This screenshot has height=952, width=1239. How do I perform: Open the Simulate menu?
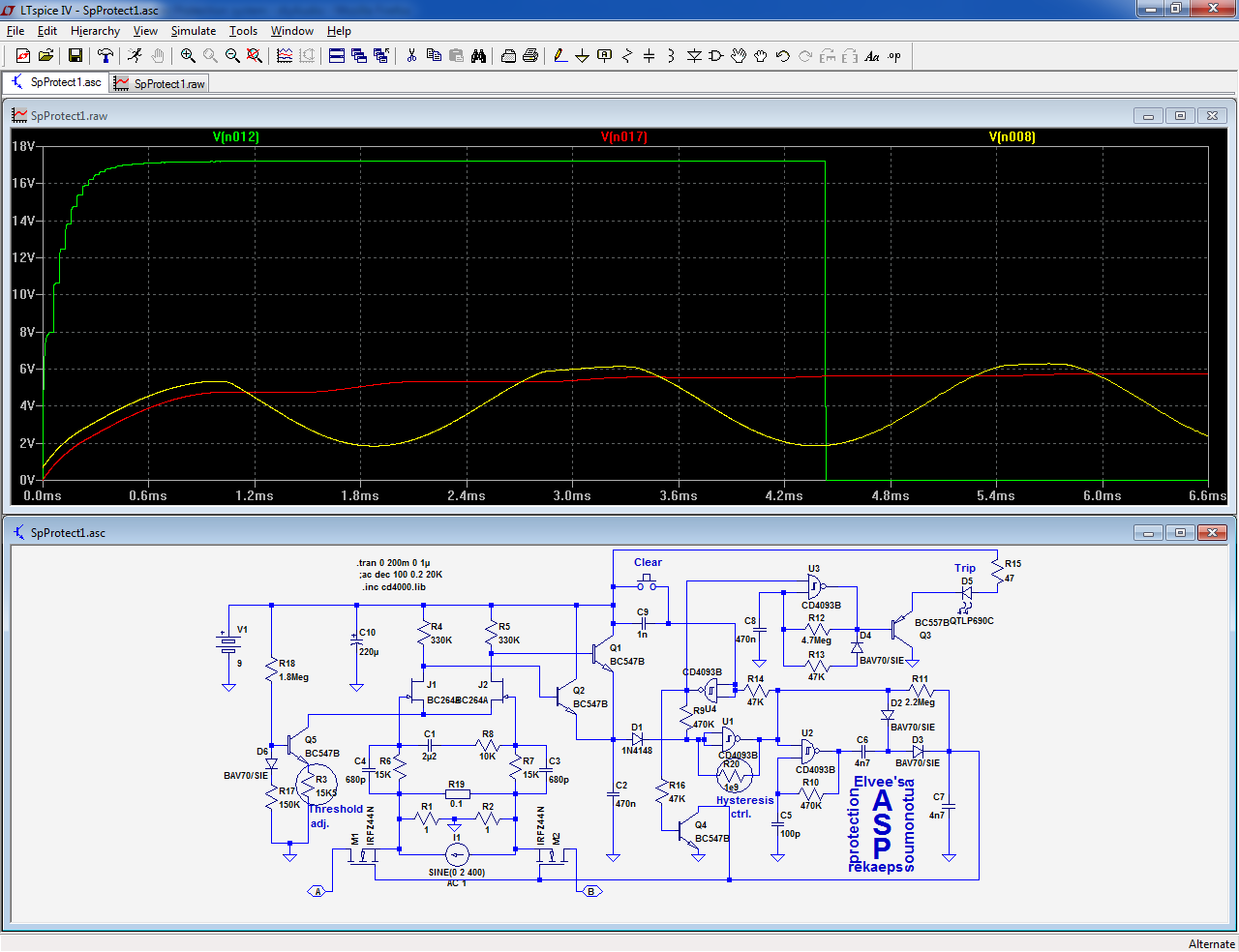(194, 31)
